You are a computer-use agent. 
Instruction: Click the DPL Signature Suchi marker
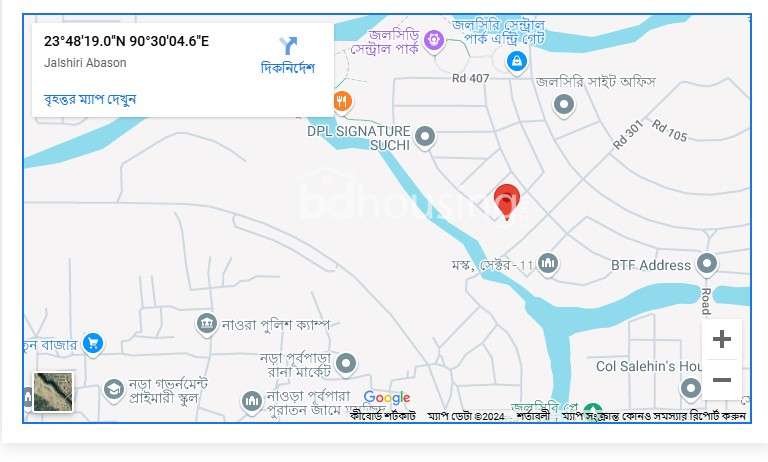[425, 137]
